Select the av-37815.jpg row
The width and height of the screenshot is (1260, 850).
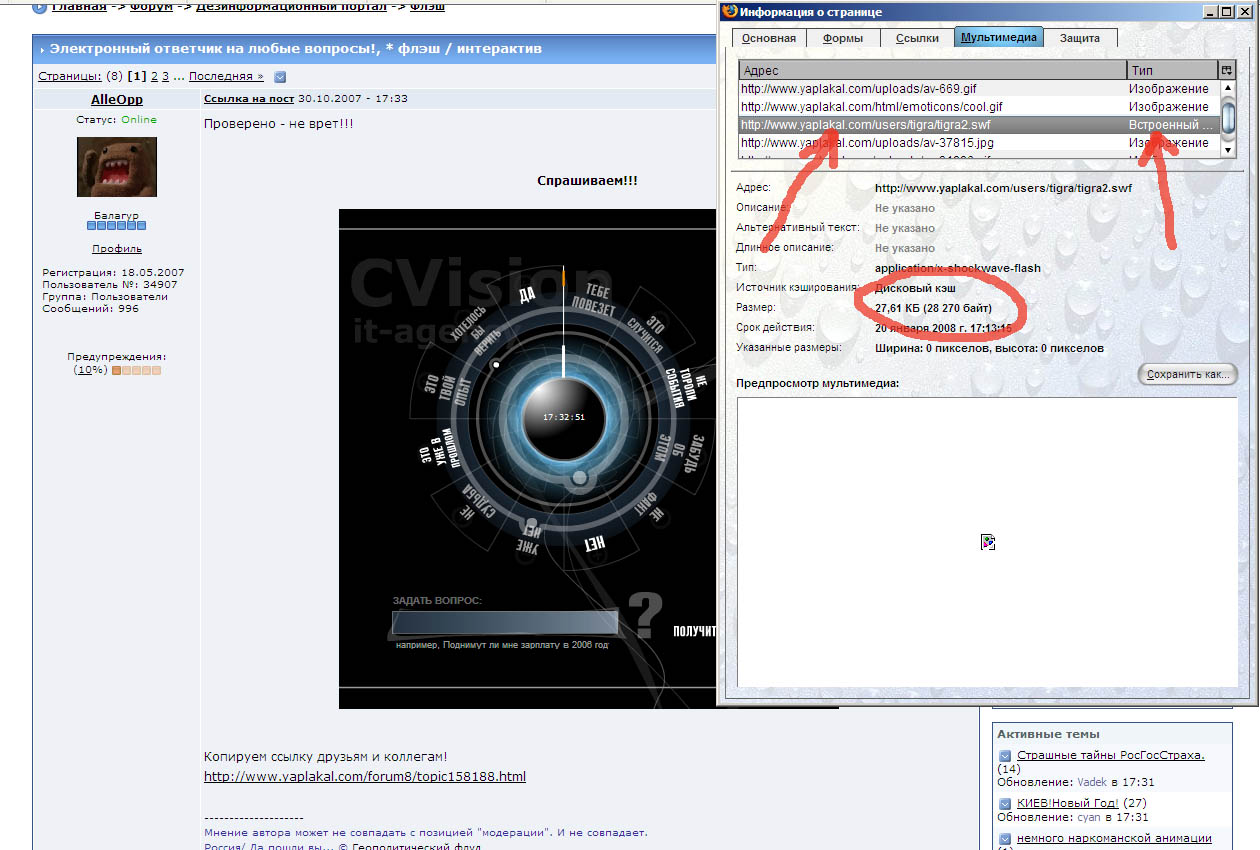(979, 143)
